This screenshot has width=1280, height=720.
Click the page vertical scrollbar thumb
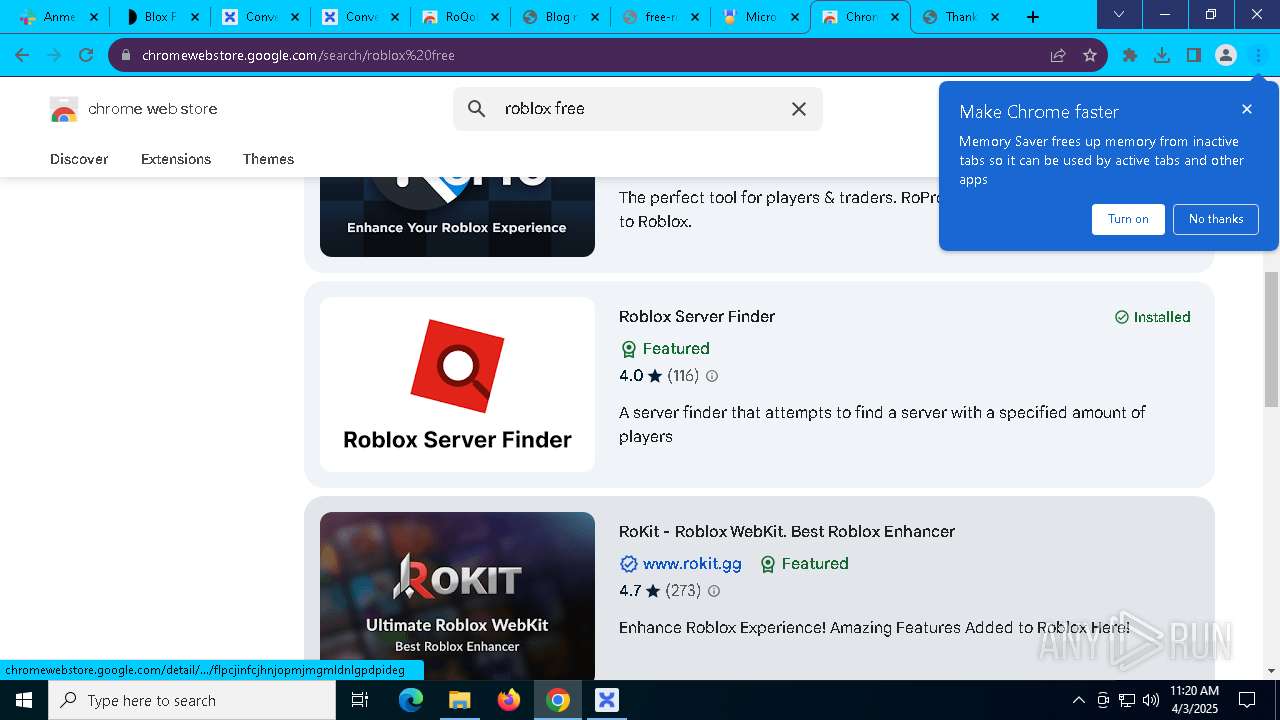[1272, 338]
